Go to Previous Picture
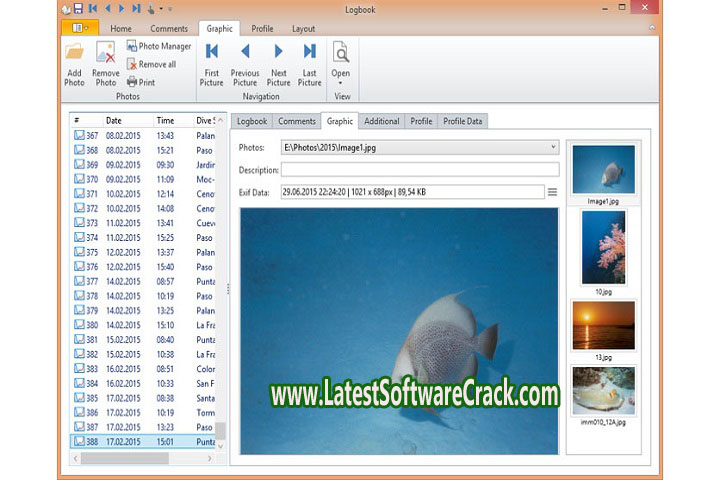 pyautogui.click(x=245, y=53)
